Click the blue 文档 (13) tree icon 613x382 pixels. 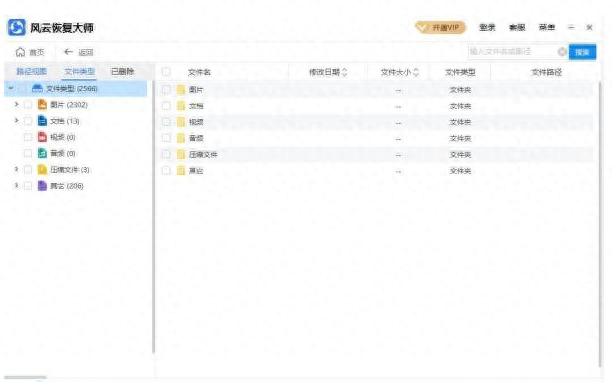(42, 121)
